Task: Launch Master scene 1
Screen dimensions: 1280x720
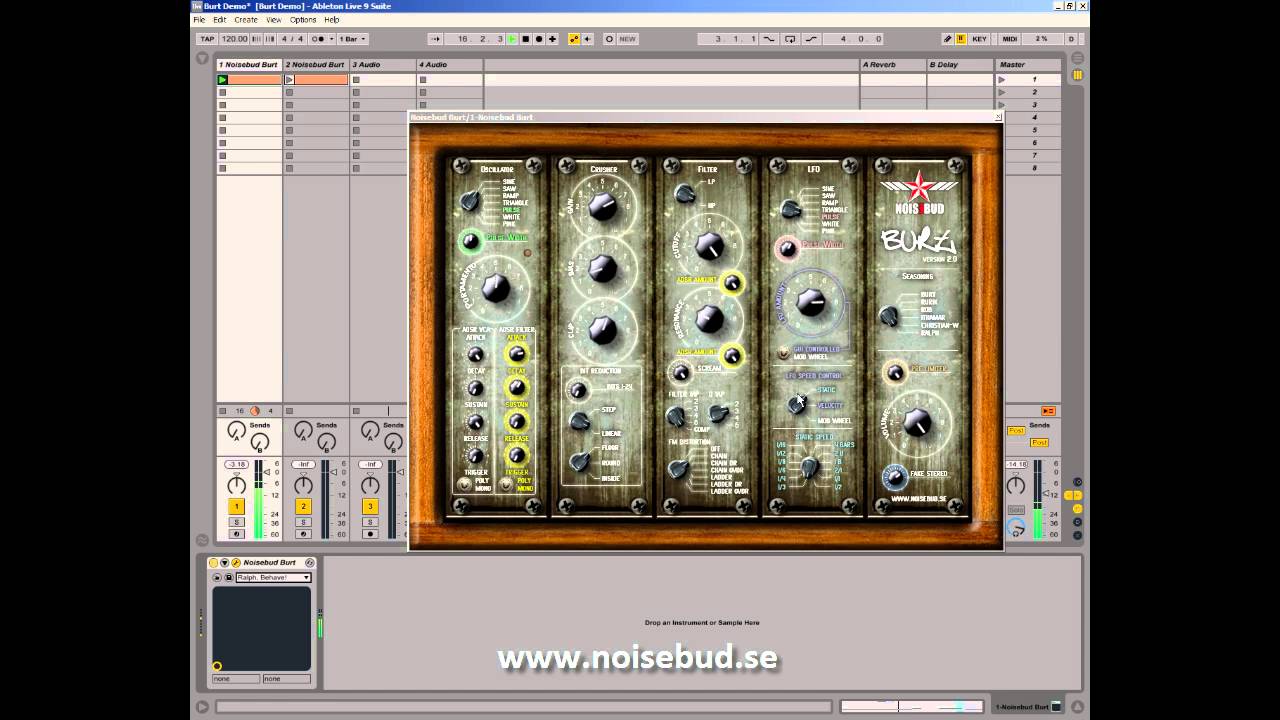Action: (x=1002, y=79)
